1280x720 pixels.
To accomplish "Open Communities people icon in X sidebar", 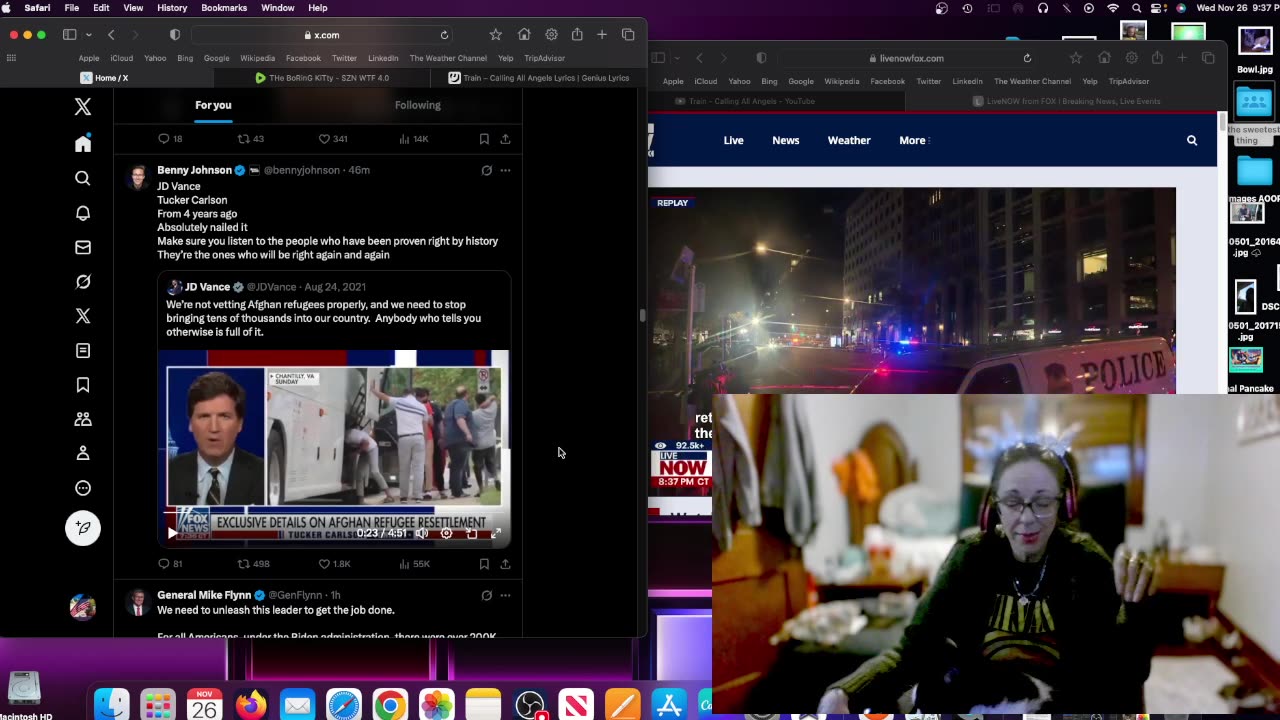I will click(83, 419).
